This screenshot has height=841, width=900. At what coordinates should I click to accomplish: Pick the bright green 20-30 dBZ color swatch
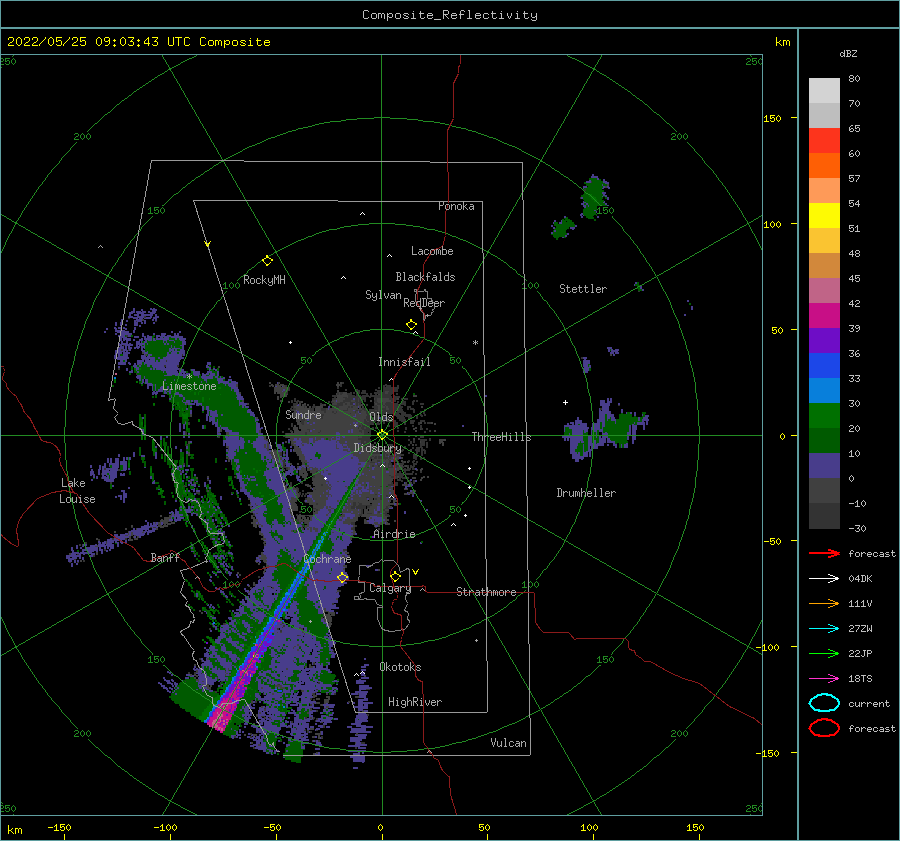click(x=824, y=416)
